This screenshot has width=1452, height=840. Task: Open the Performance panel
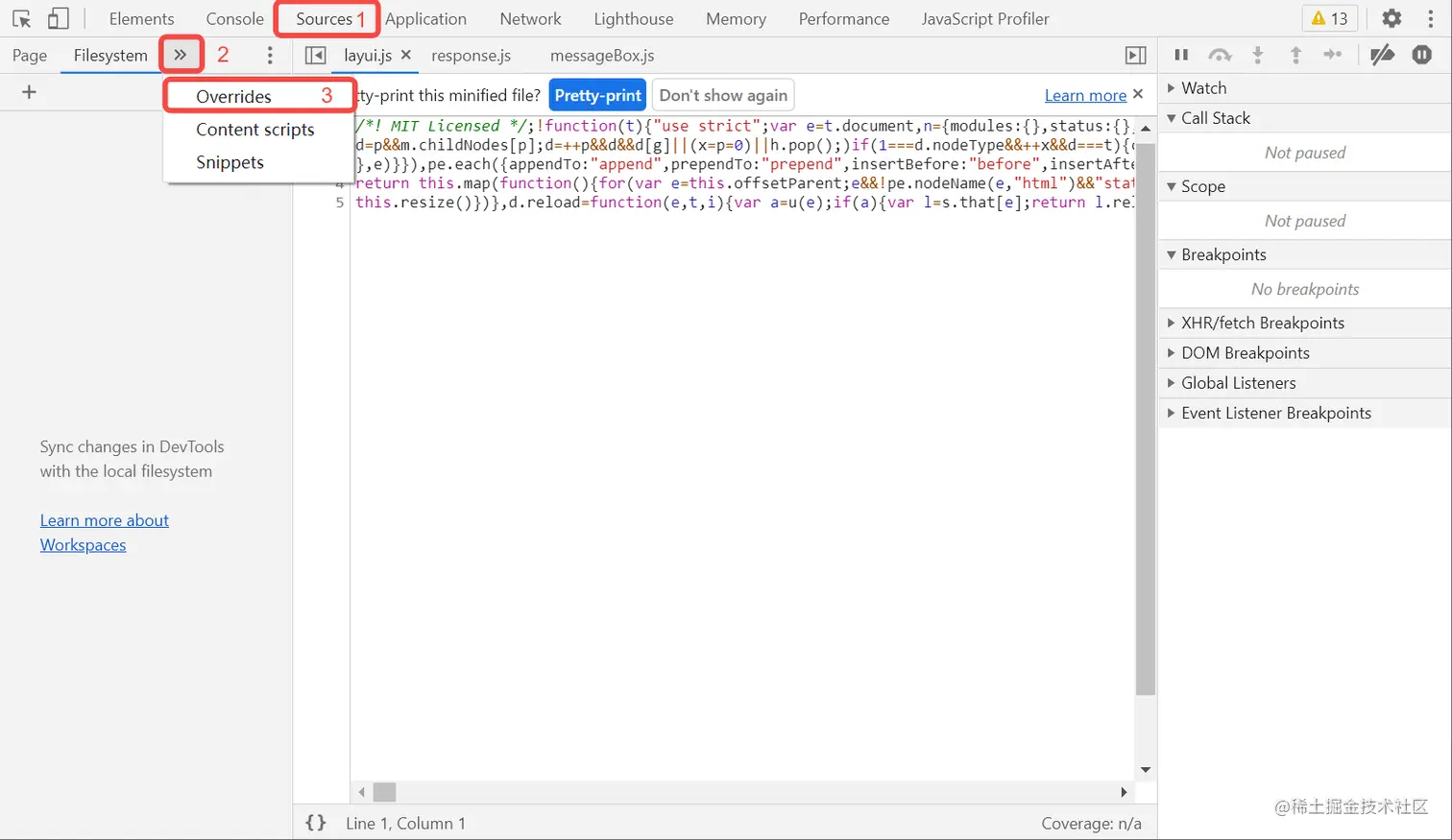[x=844, y=18]
